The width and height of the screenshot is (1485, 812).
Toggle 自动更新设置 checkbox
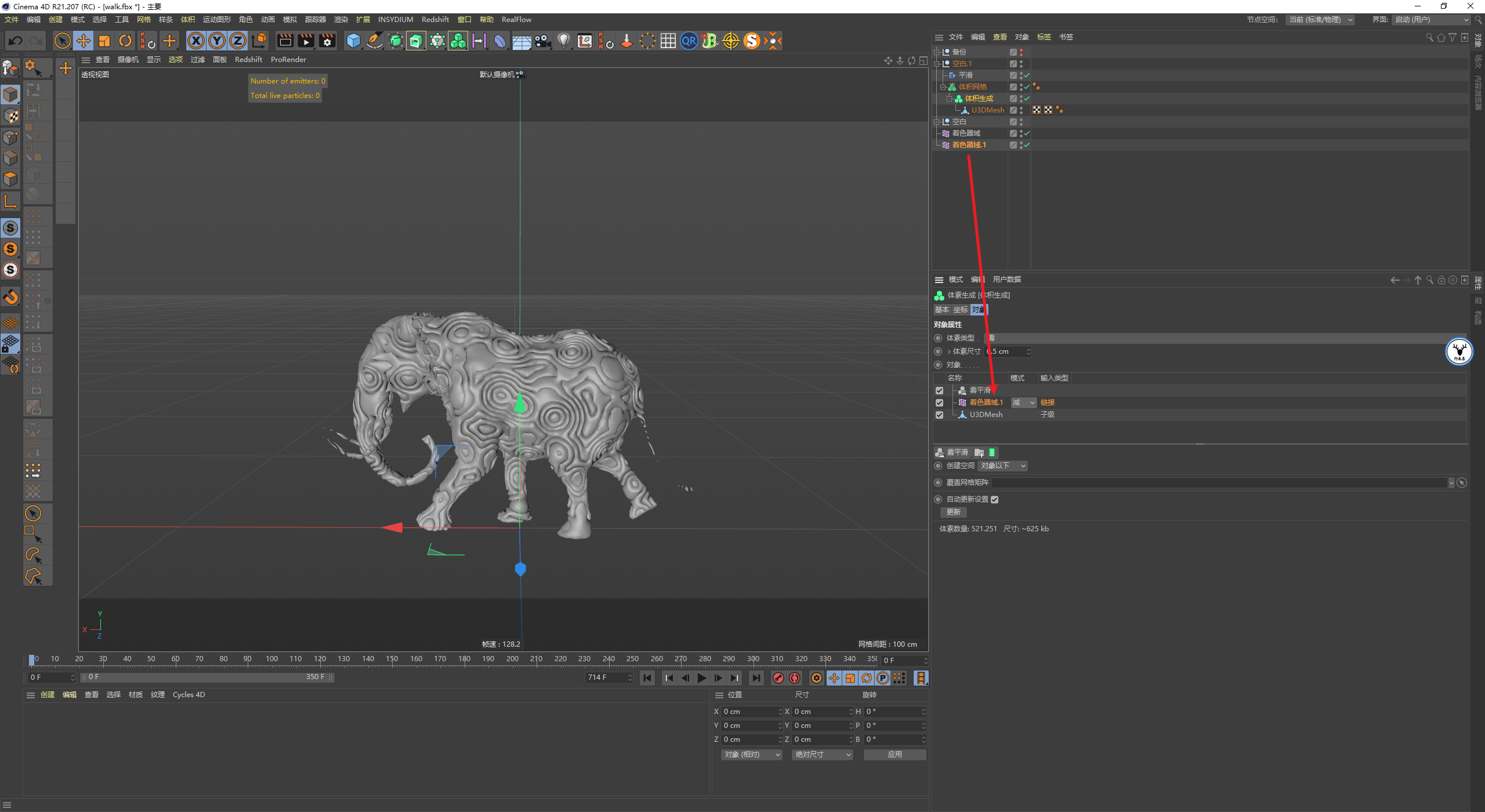click(x=994, y=499)
